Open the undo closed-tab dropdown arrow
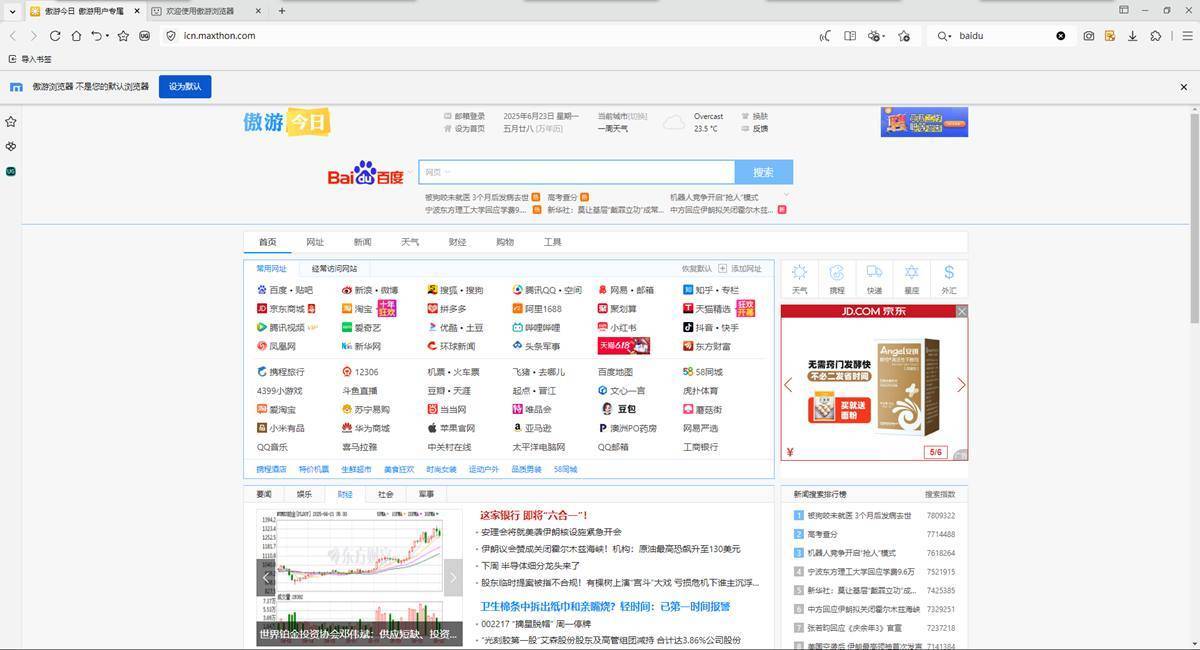Viewport: 1200px width, 650px height. tap(106, 36)
